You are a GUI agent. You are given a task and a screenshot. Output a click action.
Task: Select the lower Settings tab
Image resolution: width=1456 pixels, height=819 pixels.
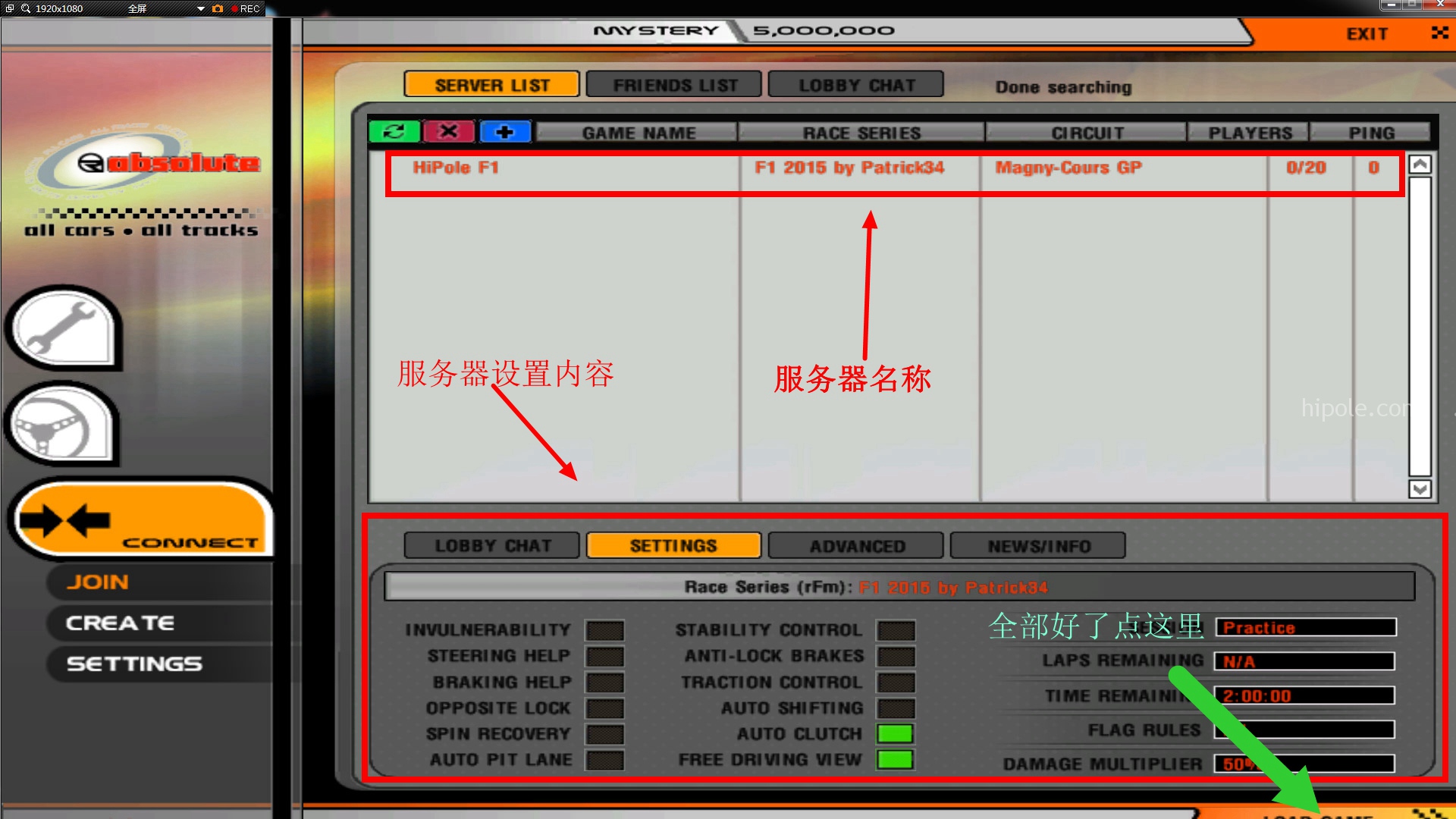[673, 545]
